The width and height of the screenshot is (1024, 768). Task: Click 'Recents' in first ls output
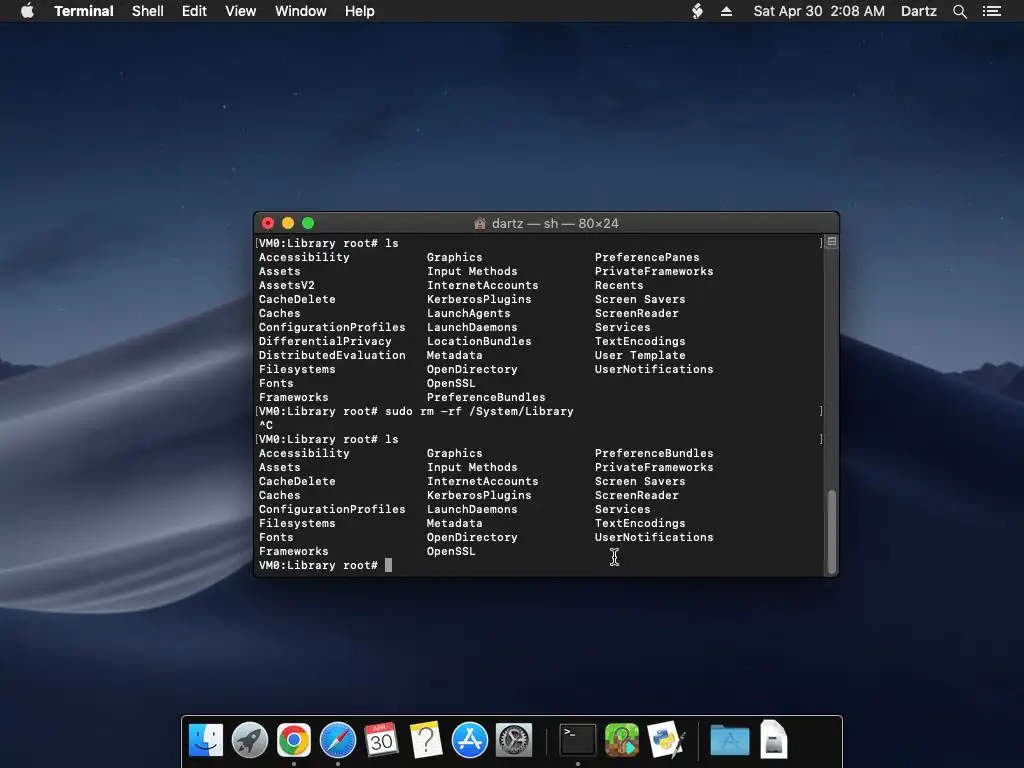tap(618, 285)
